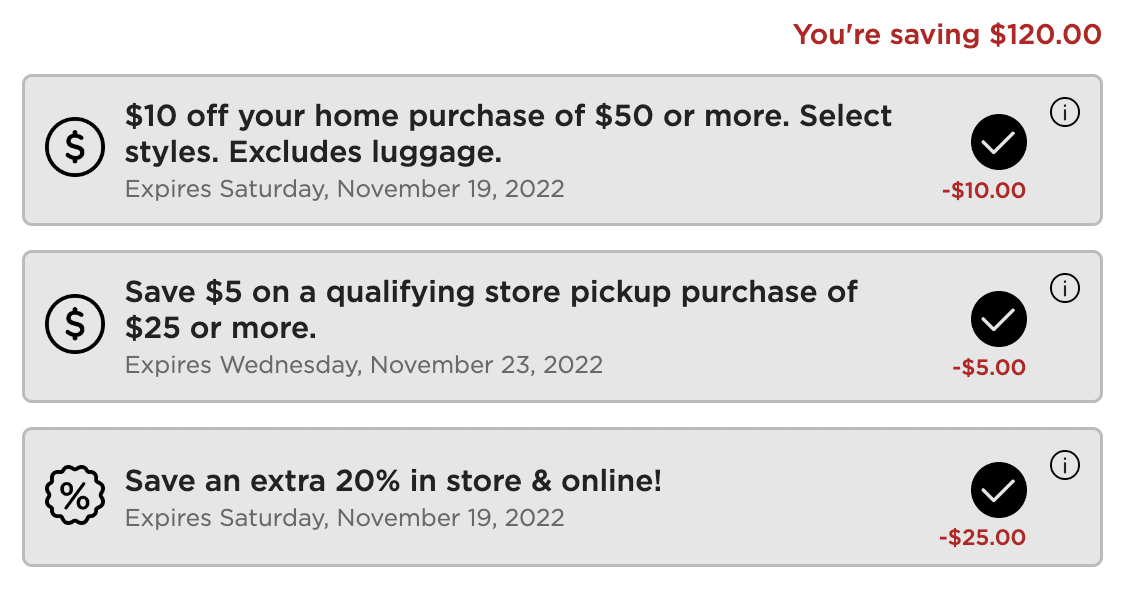Open info details for the $10 home purchase coupon
The height and width of the screenshot is (590, 1134).
(1065, 113)
